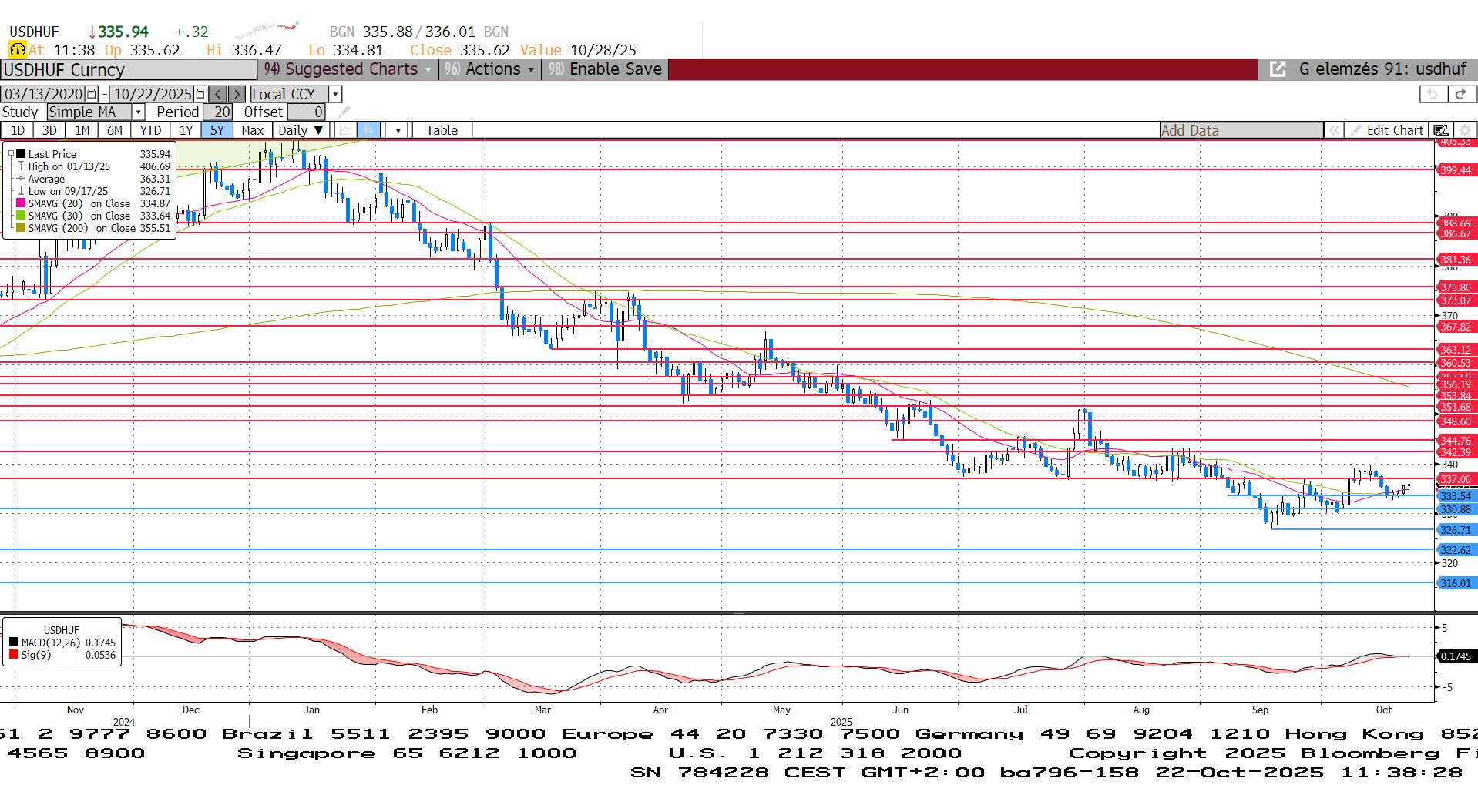Expand the Simple MA study dropdown
1478x812 pixels.
139,112
